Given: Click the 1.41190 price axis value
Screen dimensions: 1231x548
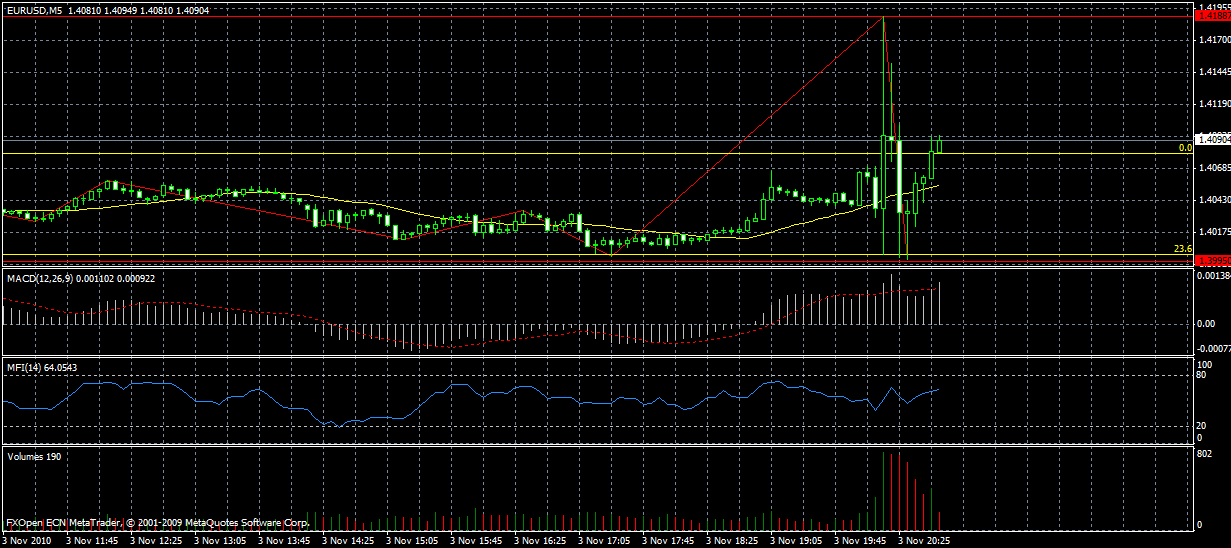Looking at the screenshot, I should pos(1213,103).
